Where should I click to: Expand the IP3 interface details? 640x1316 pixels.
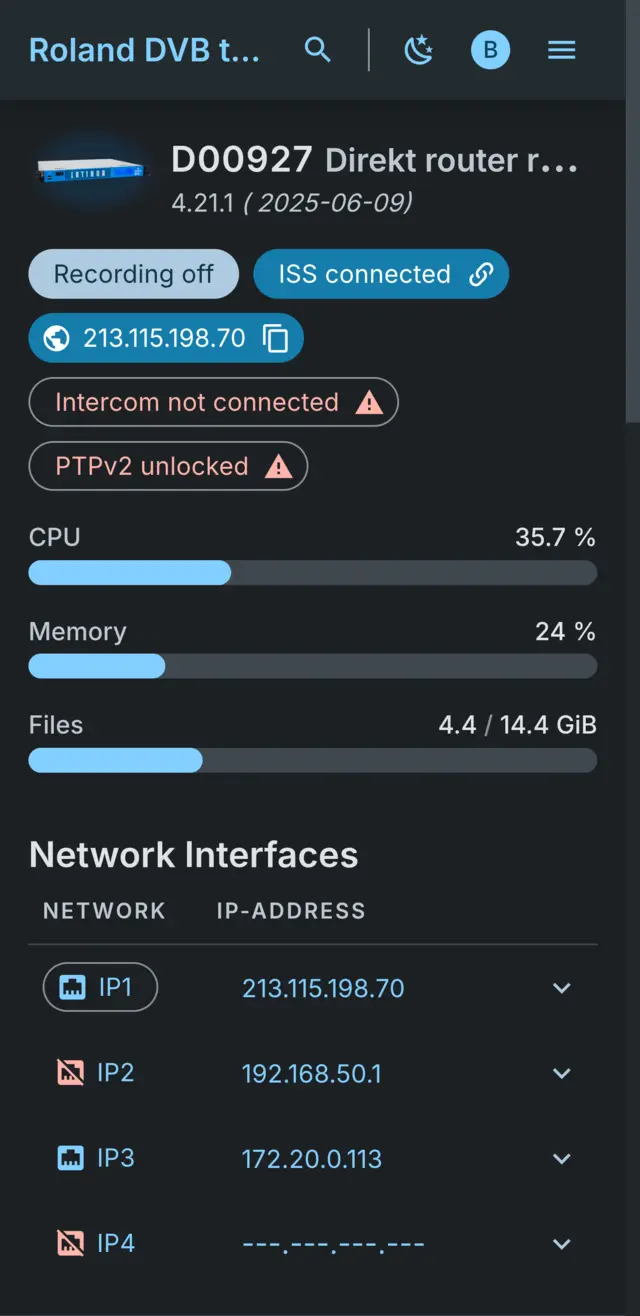pos(561,1158)
